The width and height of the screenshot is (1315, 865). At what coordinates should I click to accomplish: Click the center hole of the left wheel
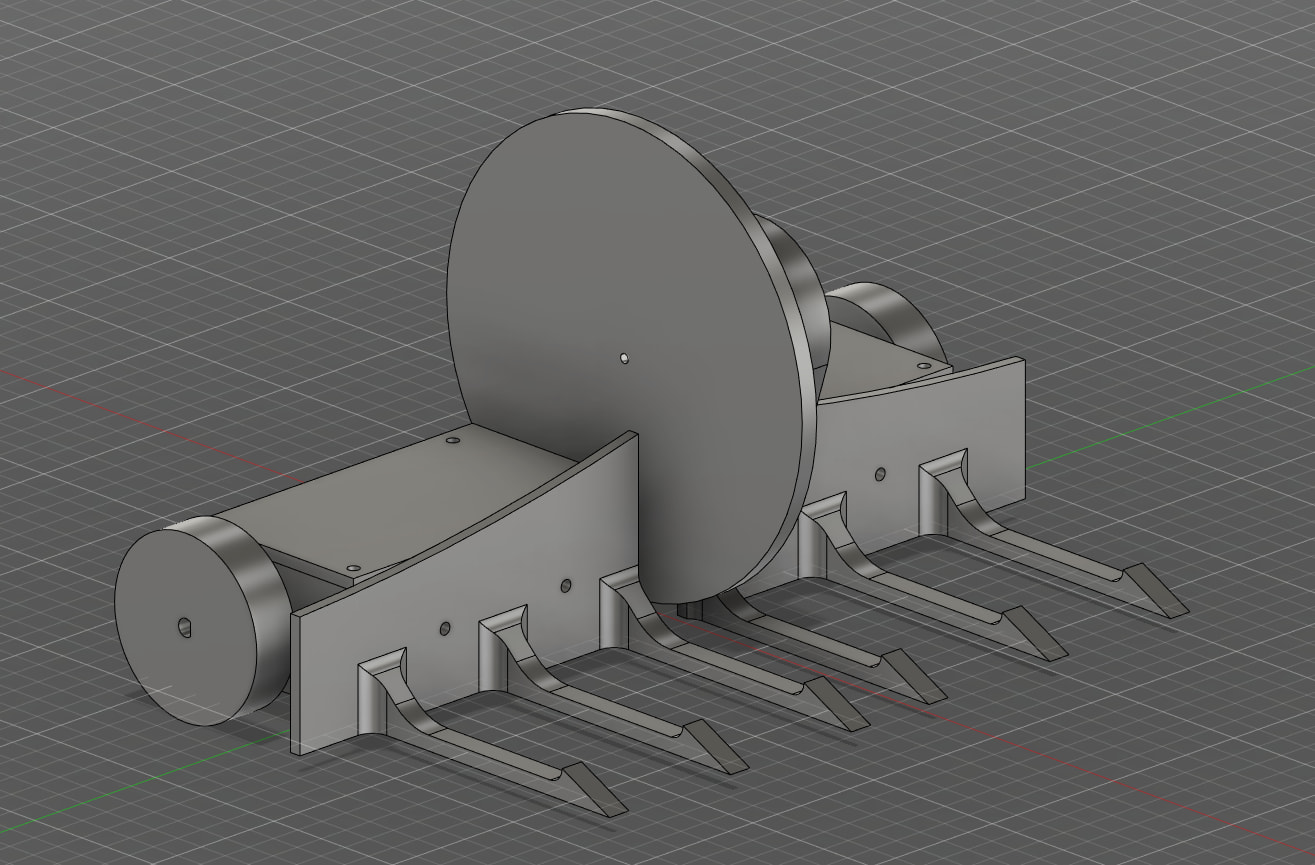click(x=185, y=627)
